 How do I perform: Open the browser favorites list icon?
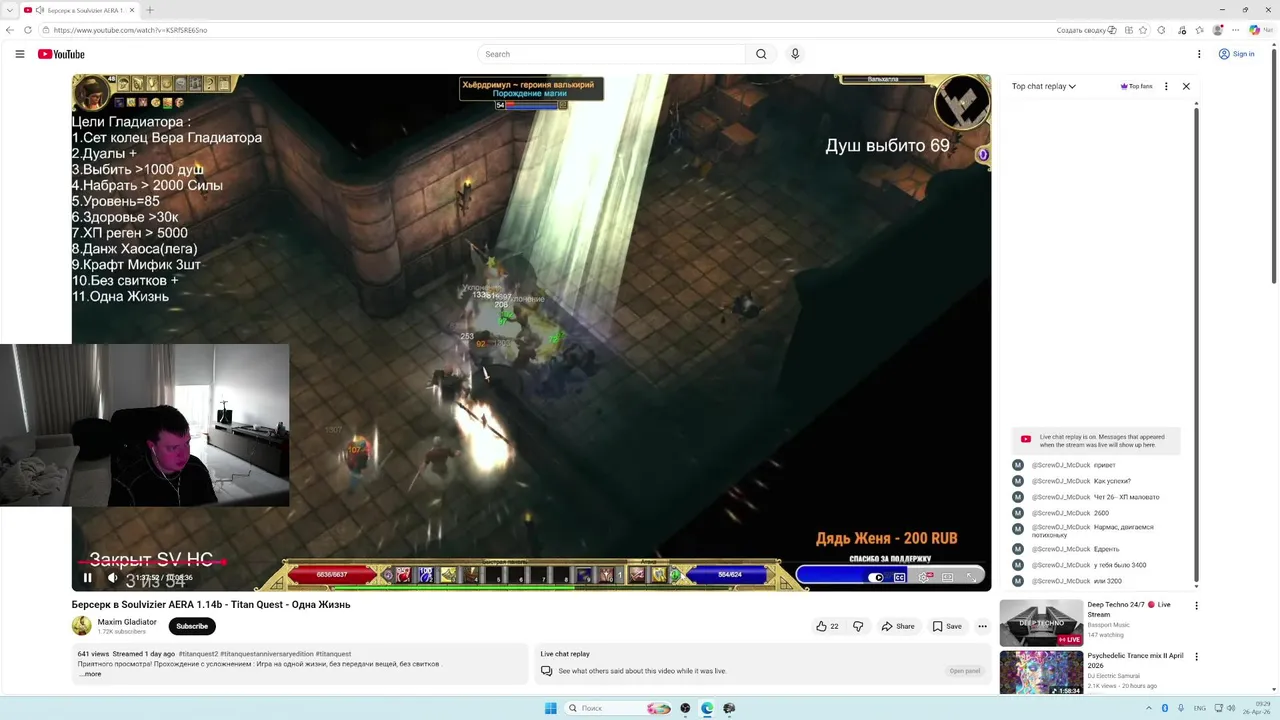(x=1199, y=30)
